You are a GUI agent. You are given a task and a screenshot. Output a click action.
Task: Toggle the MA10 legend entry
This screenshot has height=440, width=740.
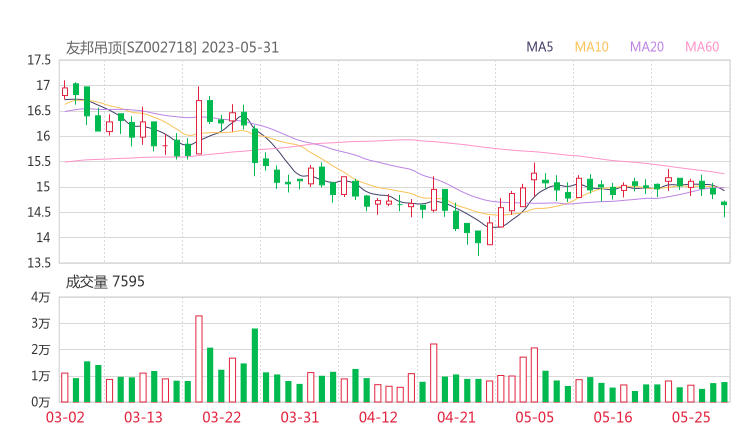point(591,47)
